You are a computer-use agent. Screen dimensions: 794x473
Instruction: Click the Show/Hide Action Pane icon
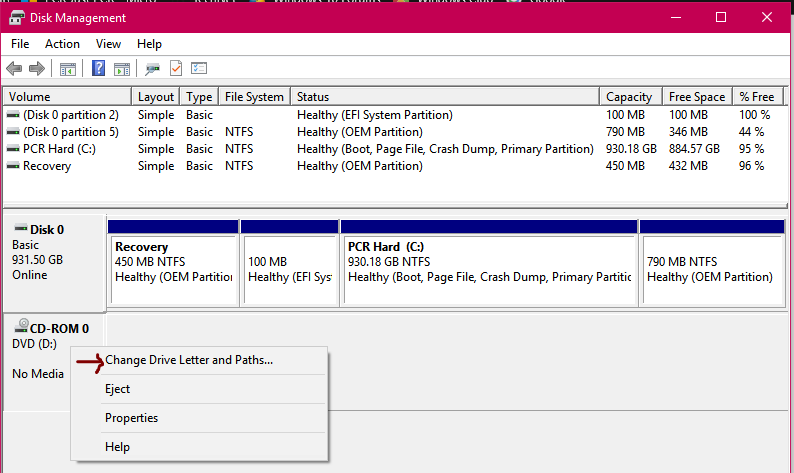tap(122, 69)
